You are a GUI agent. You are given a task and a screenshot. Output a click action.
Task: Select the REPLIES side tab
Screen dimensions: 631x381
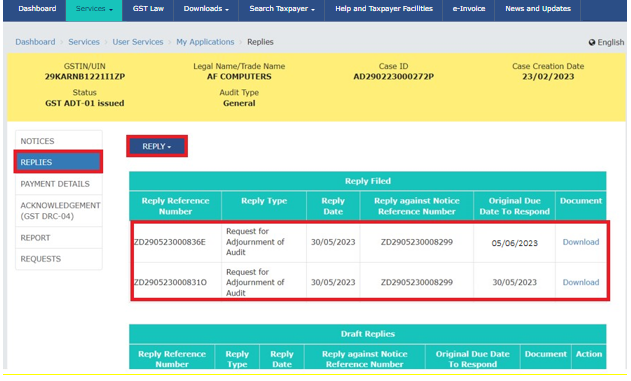tap(58, 162)
